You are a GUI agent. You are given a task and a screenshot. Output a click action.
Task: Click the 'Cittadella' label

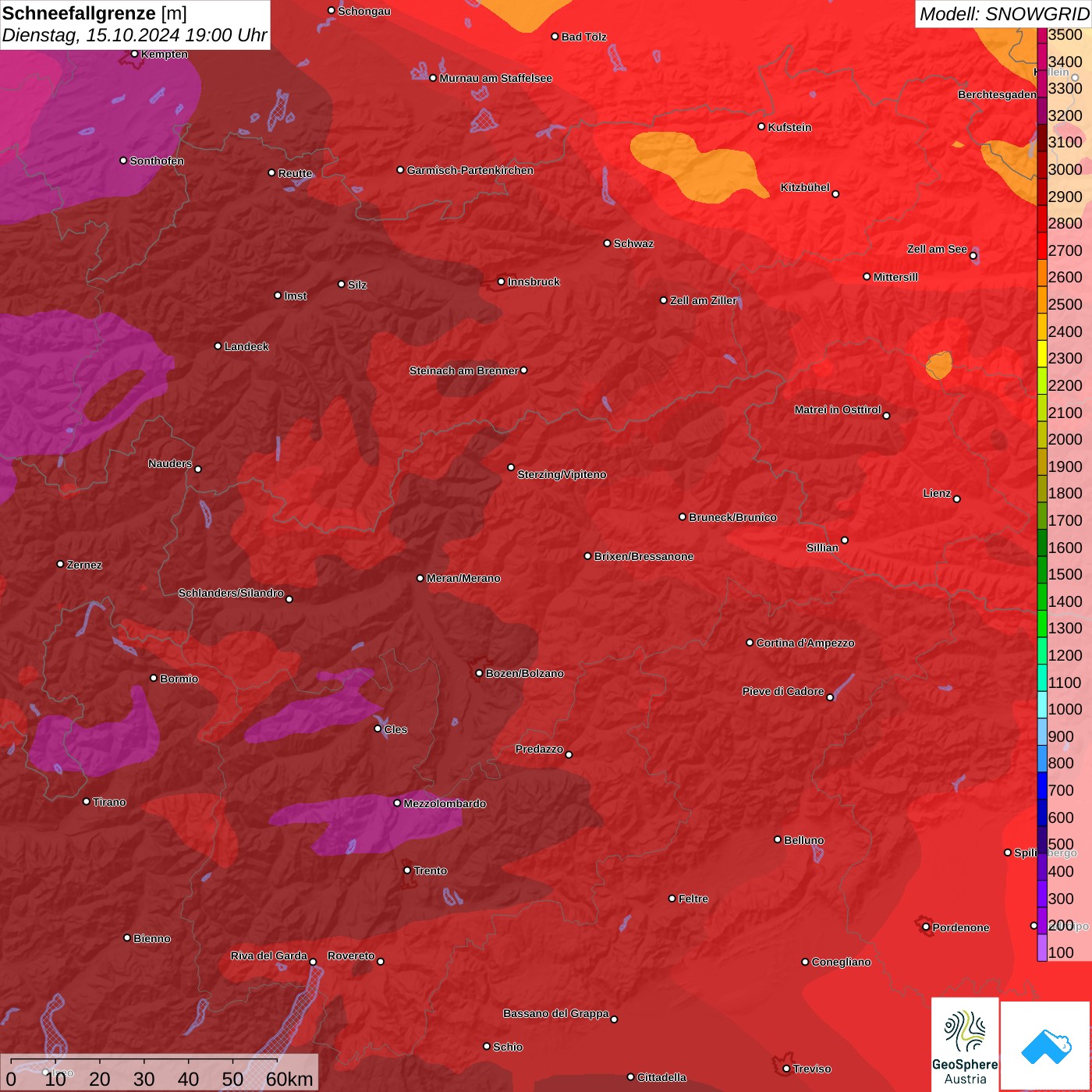click(661, 1077)
